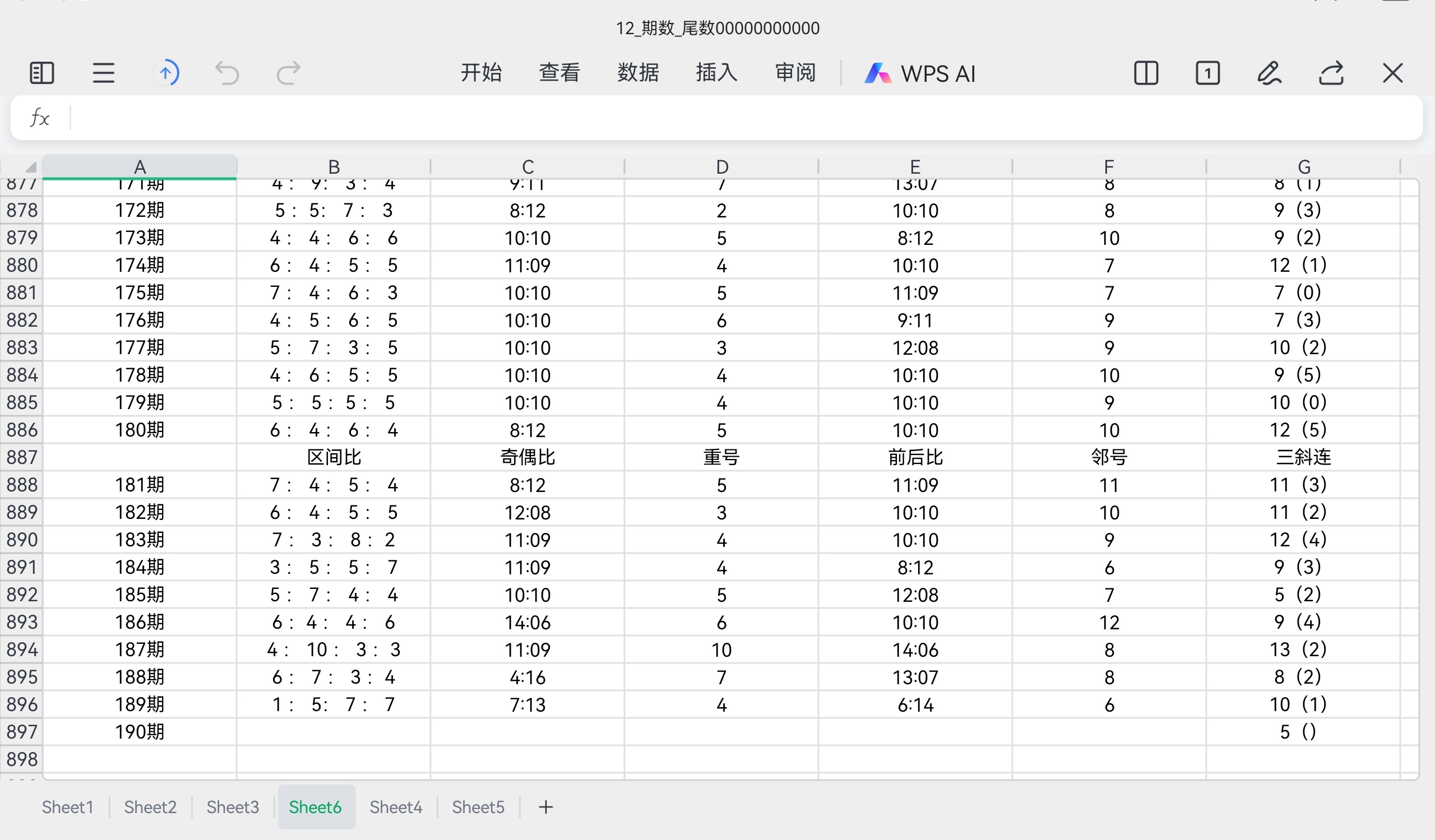The height and width of the screenshot is (840, 1435).
Task: Undo the last action
Action: click(227, 73)
